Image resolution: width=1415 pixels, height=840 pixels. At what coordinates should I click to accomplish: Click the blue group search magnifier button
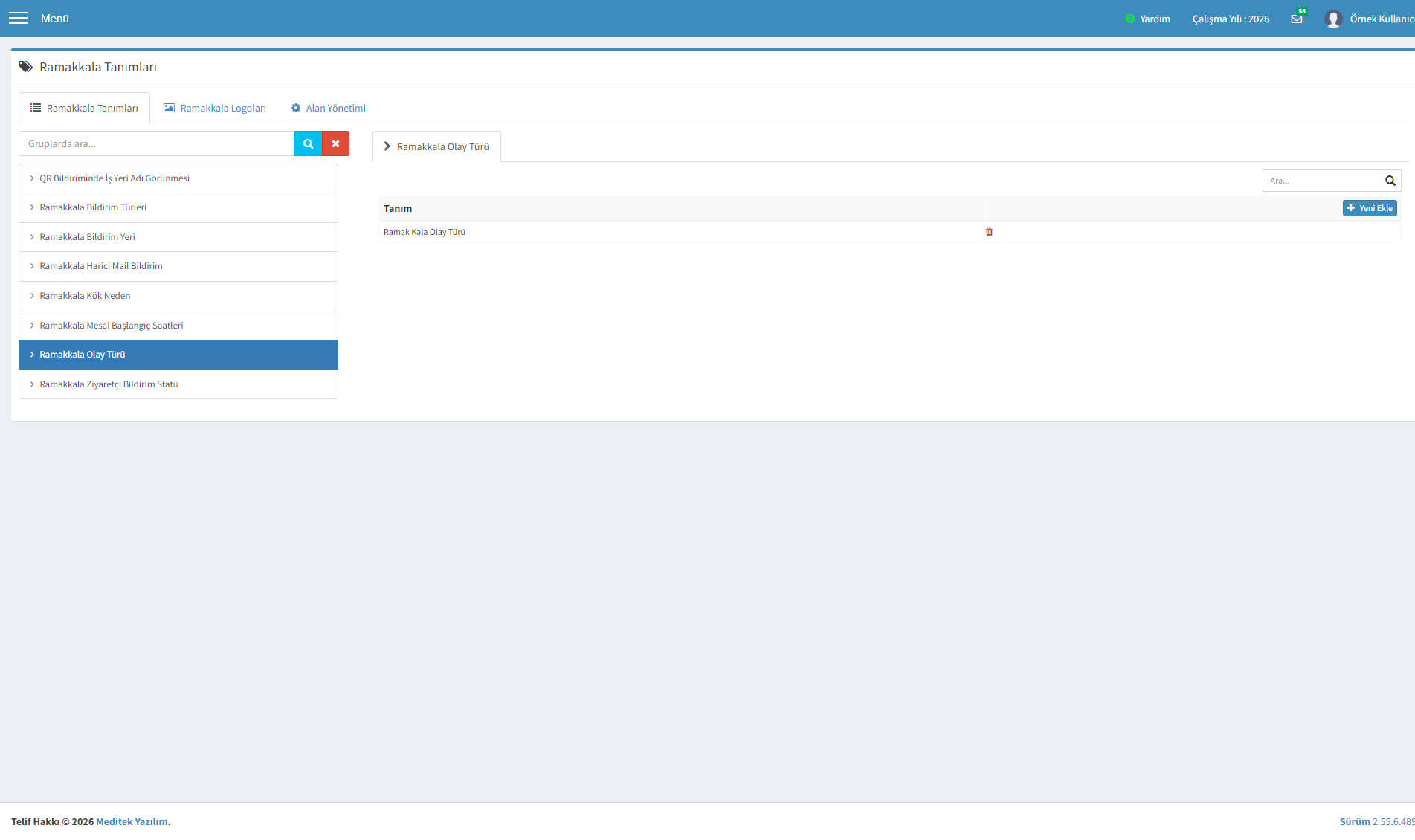(308, 143)
